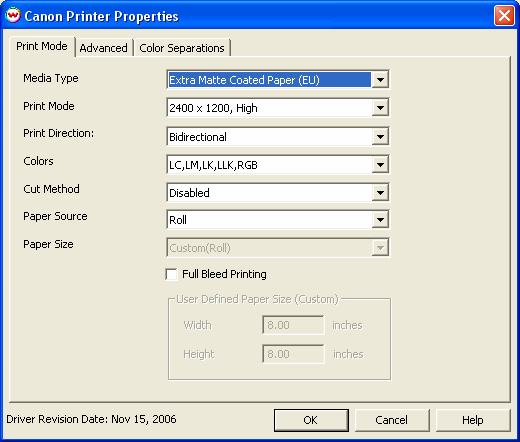Enable Full Bleed Printing checkbox
Viewport: 520px width, 442px height.
pos(171,274)
